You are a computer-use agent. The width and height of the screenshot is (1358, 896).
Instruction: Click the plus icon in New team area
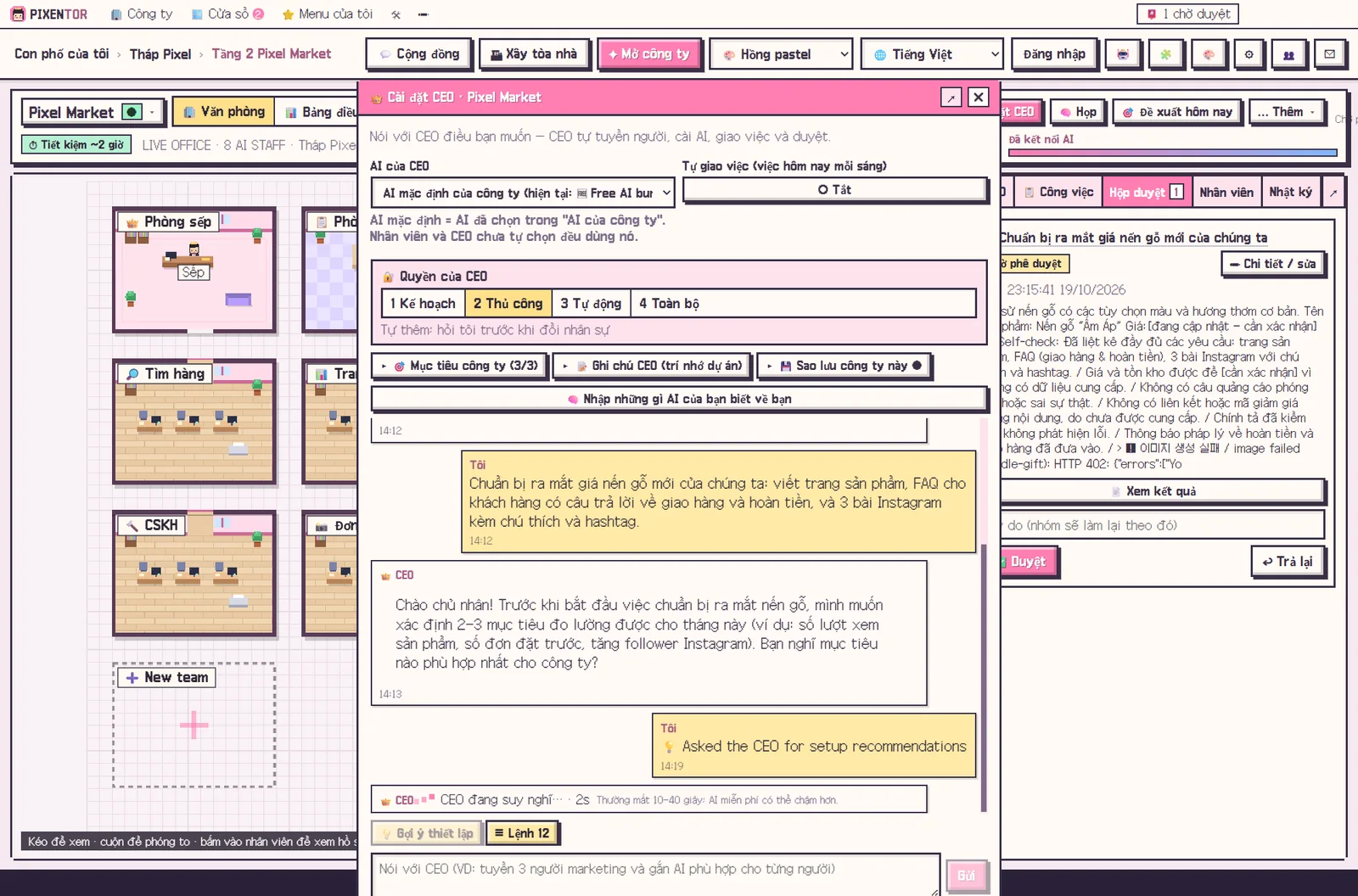click(194, 725)
